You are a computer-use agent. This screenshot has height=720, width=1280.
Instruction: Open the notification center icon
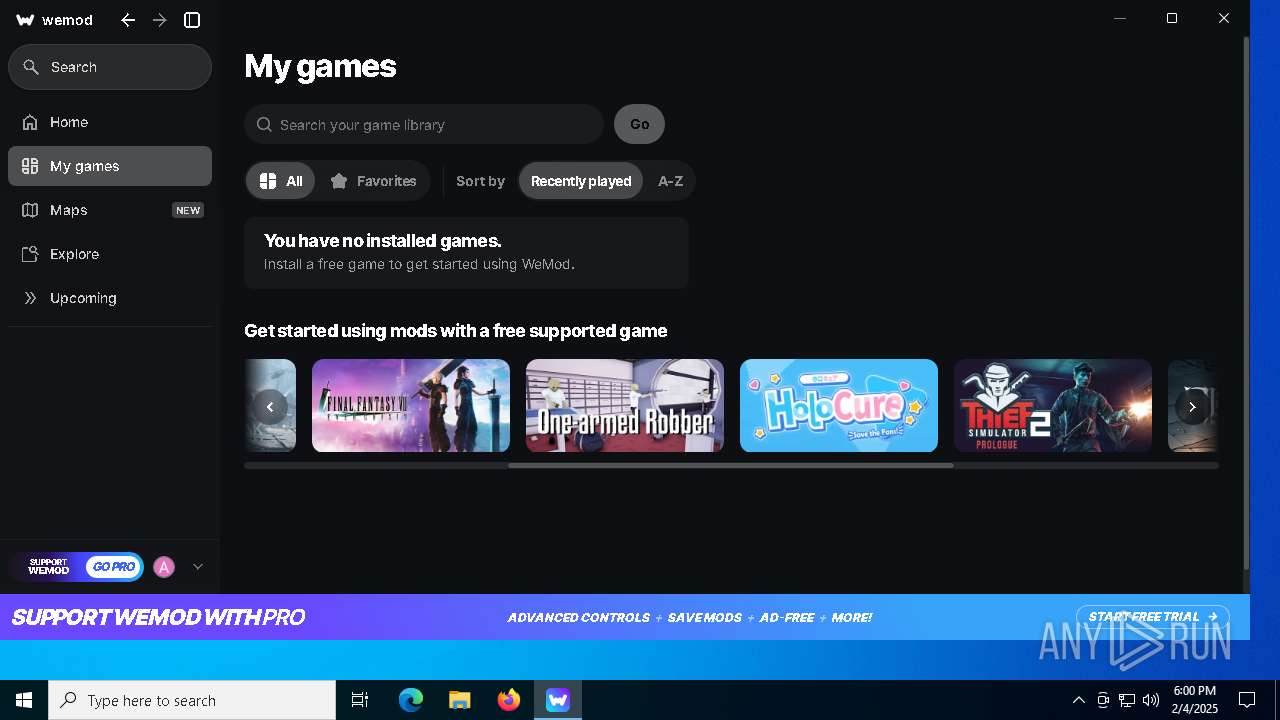click(x=1247, y=700)
